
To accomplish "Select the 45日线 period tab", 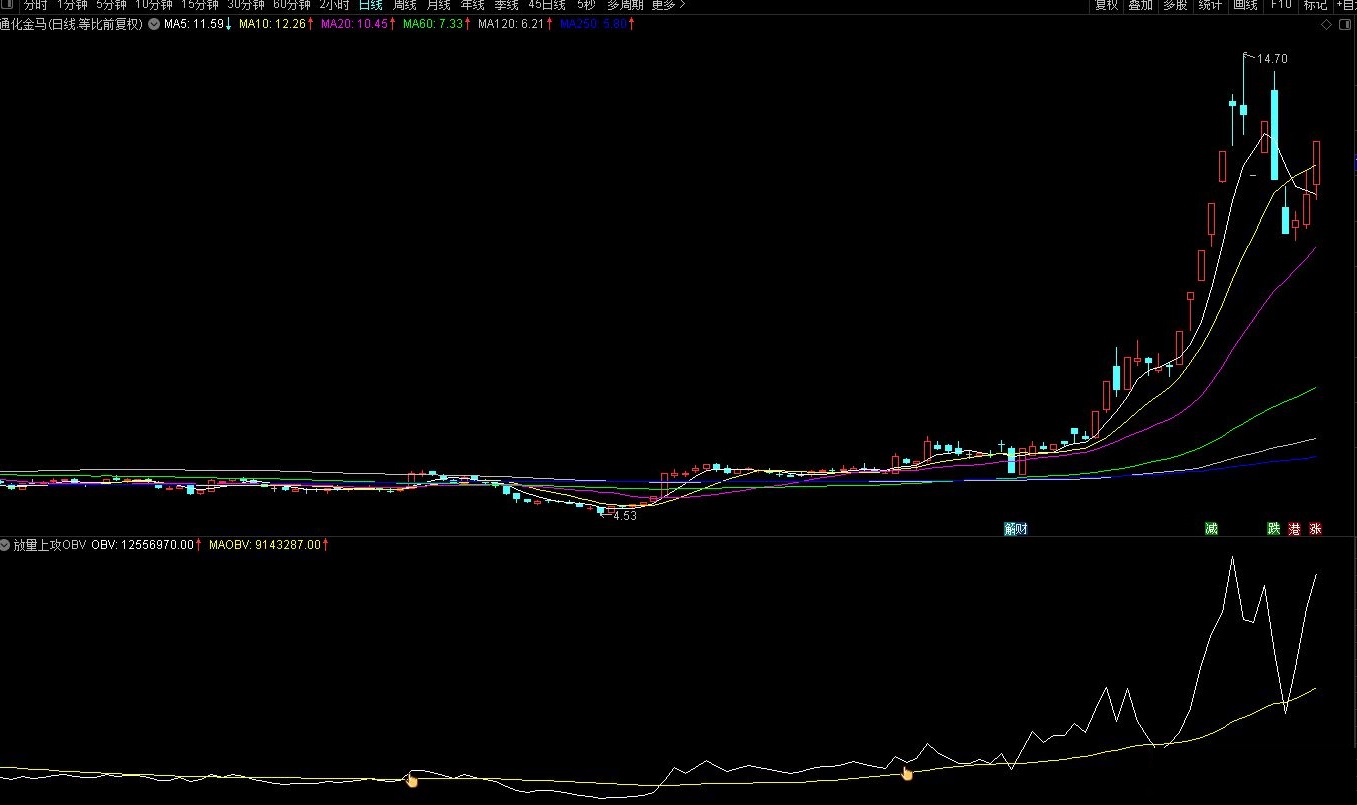I will (548, 5).
